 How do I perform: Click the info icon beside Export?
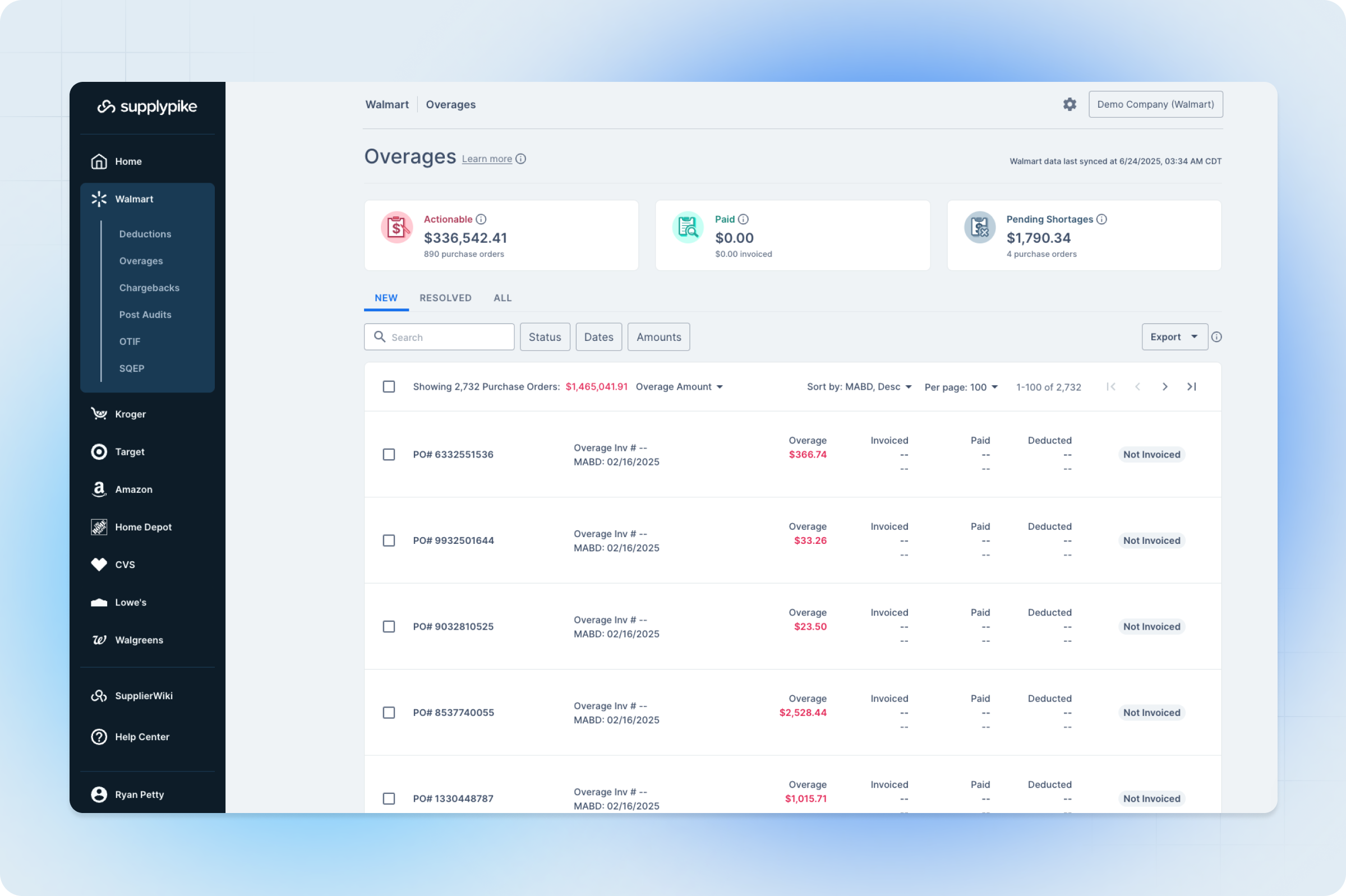pos(1216,337)
